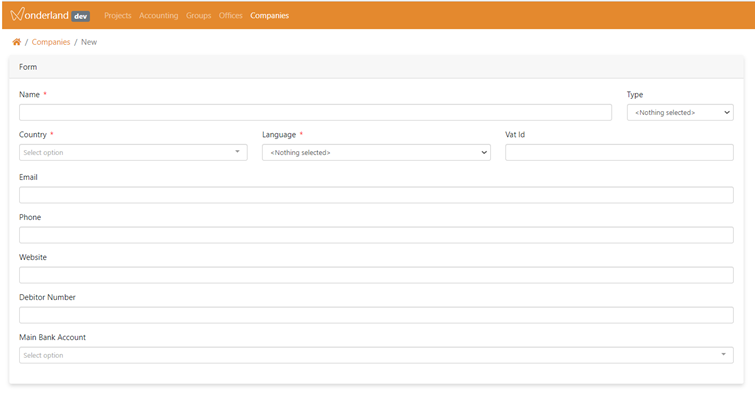Open the Country select option dropdown
The width and height of the screenshot is (755, 395).
tap(133, 152)
